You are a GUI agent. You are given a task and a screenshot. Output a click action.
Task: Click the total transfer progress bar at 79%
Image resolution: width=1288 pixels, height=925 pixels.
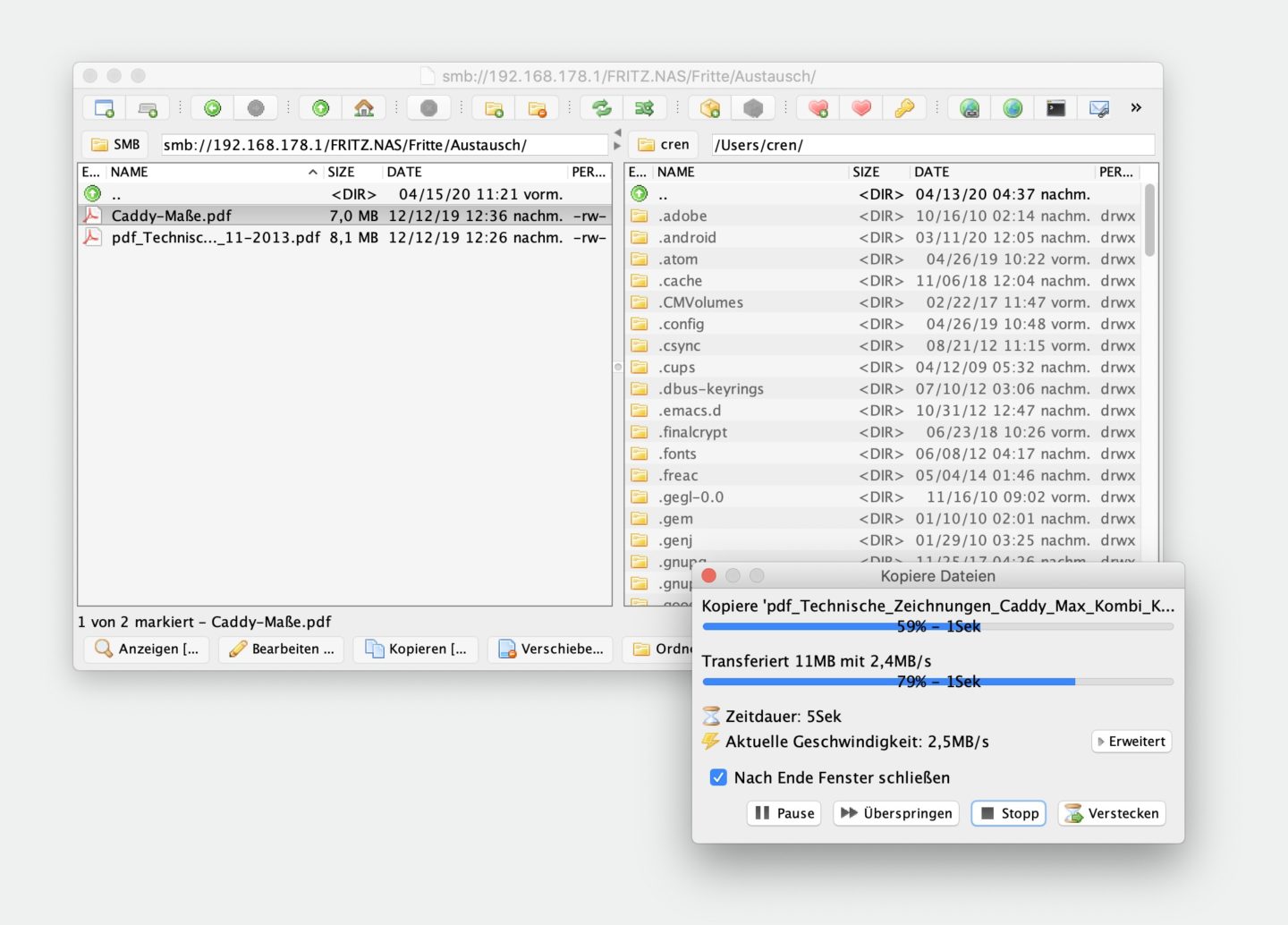pos(937,682)
